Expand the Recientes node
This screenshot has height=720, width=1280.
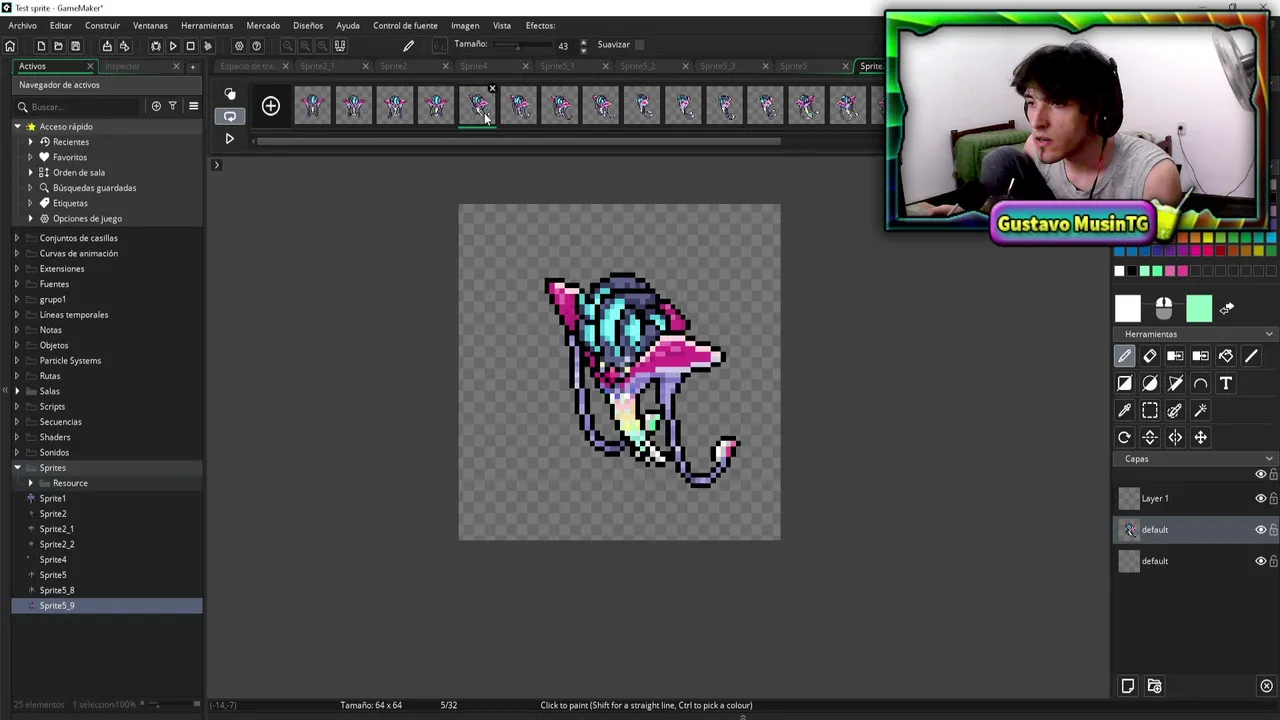[x=30, y=142]
